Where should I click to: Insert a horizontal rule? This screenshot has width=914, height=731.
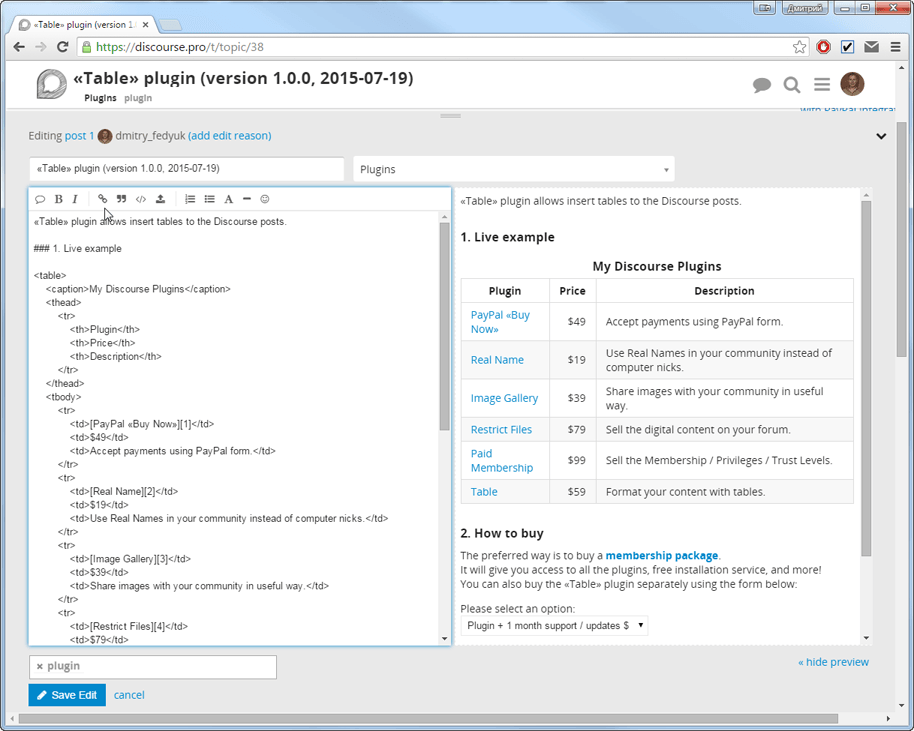click(247, 199)
